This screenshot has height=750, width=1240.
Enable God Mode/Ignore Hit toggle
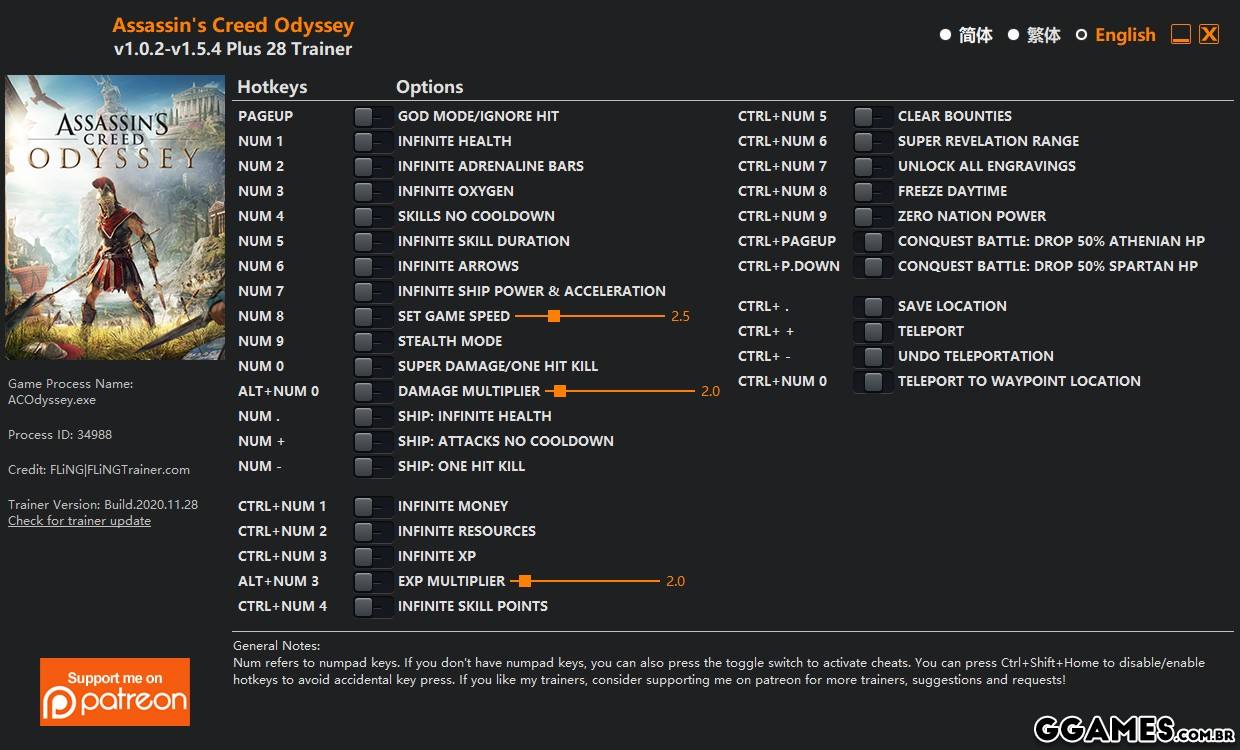point(372,117)
